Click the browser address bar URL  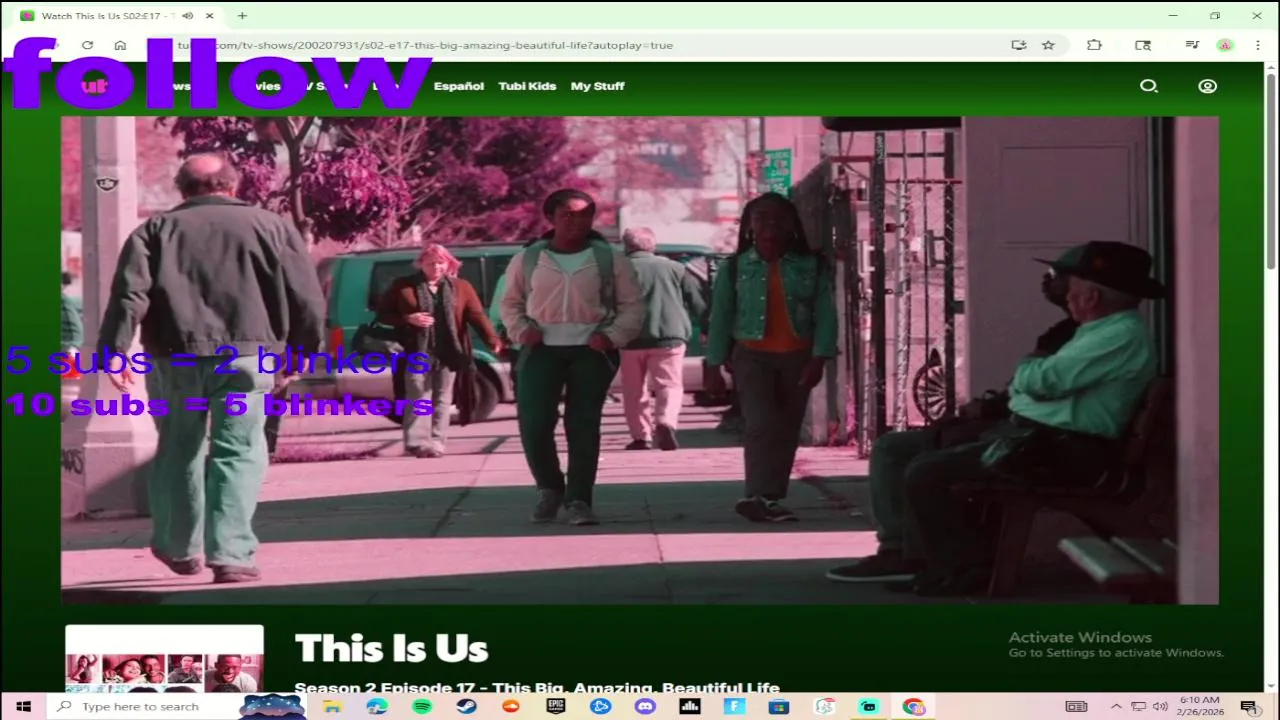[x=425, y=45]
